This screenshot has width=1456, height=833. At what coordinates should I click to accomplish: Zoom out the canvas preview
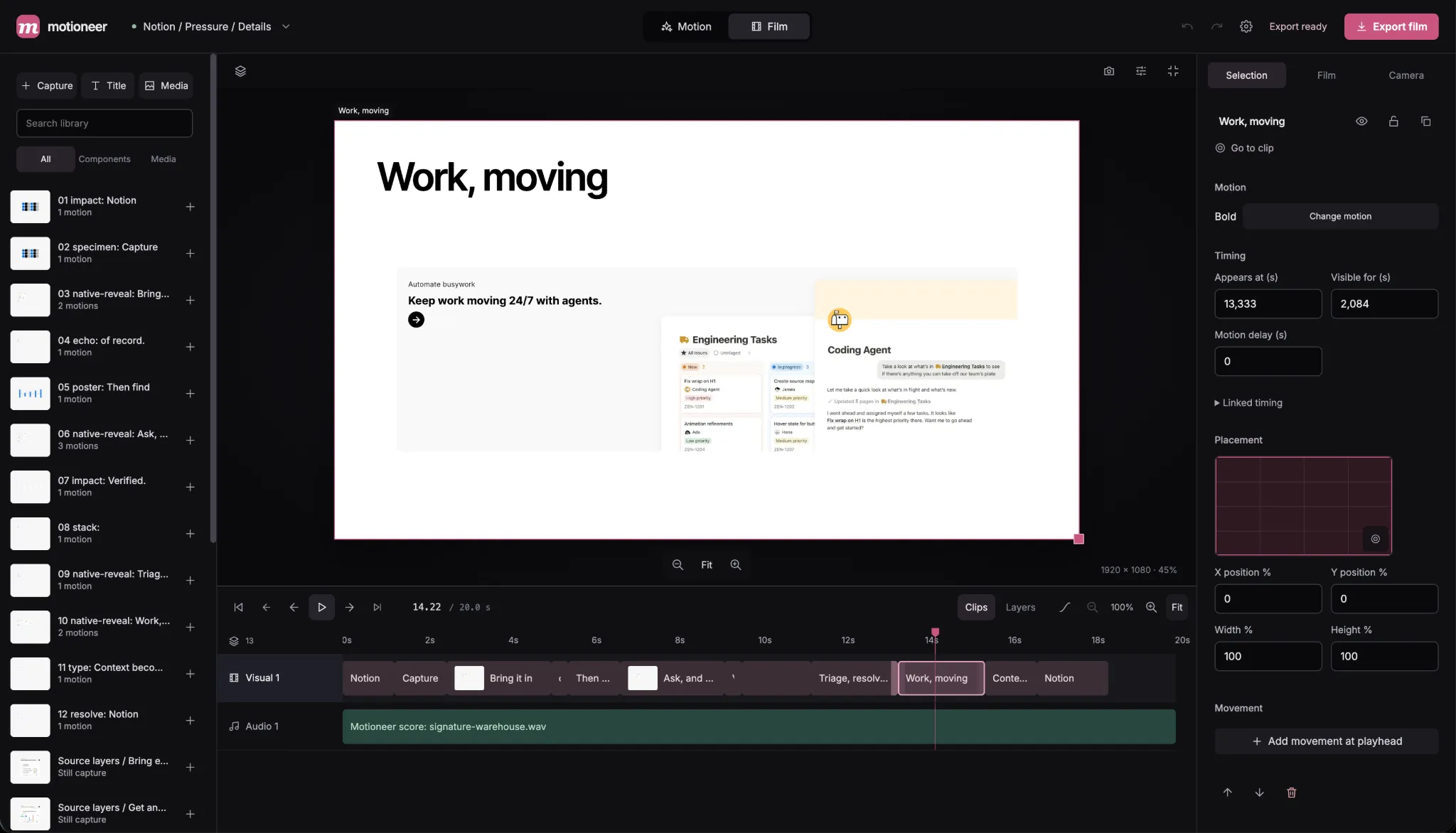click(x=678, y=564)
